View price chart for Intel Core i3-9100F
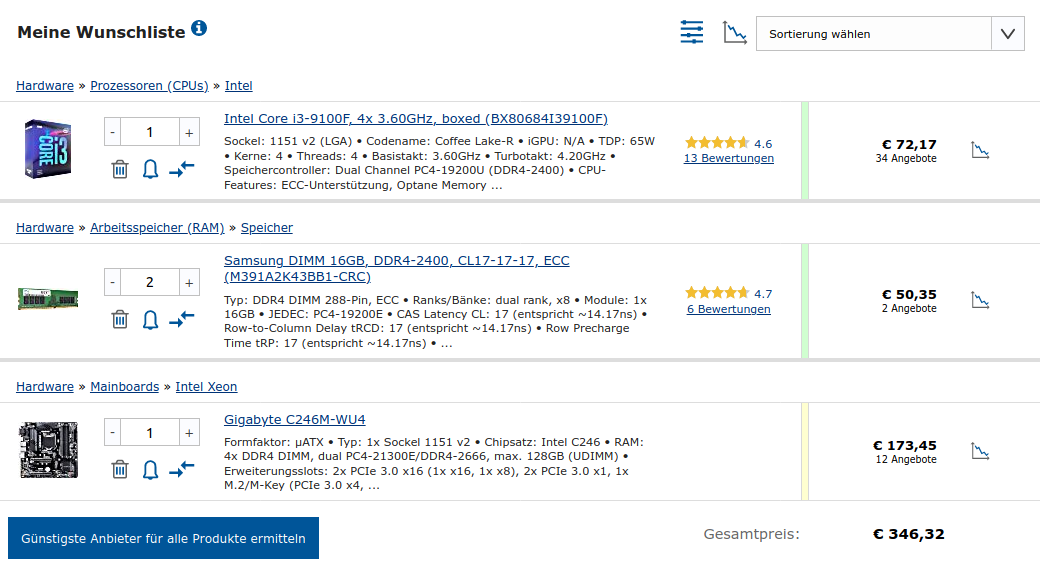 980,151
